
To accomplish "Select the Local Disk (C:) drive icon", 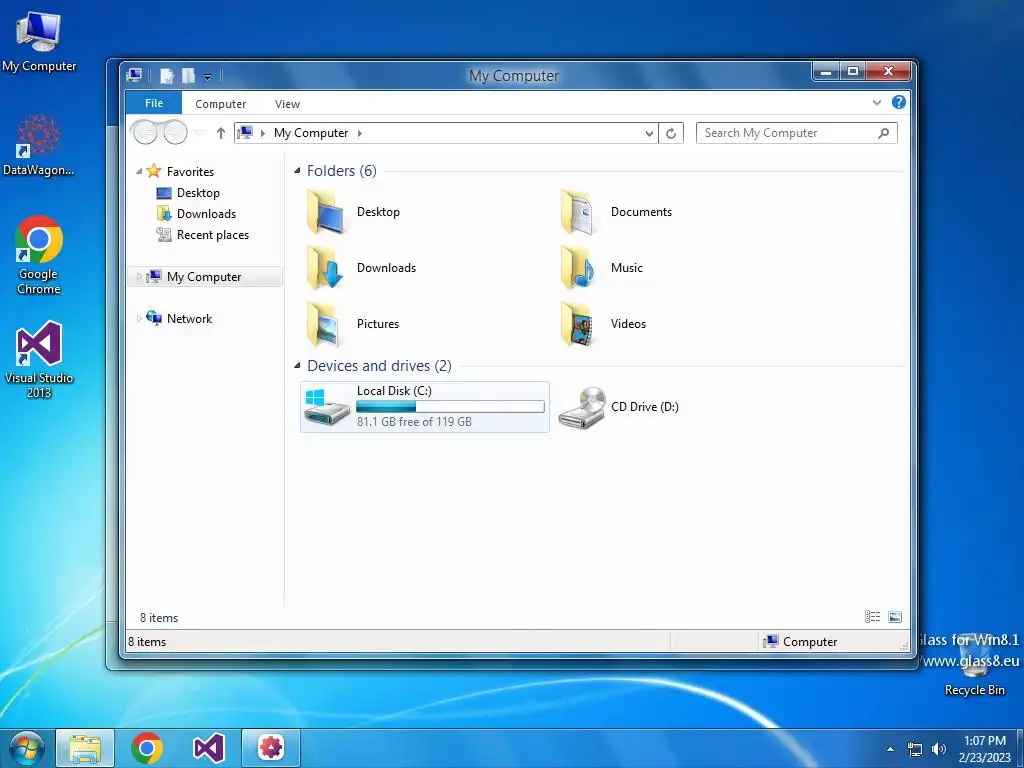I will 327,407.
